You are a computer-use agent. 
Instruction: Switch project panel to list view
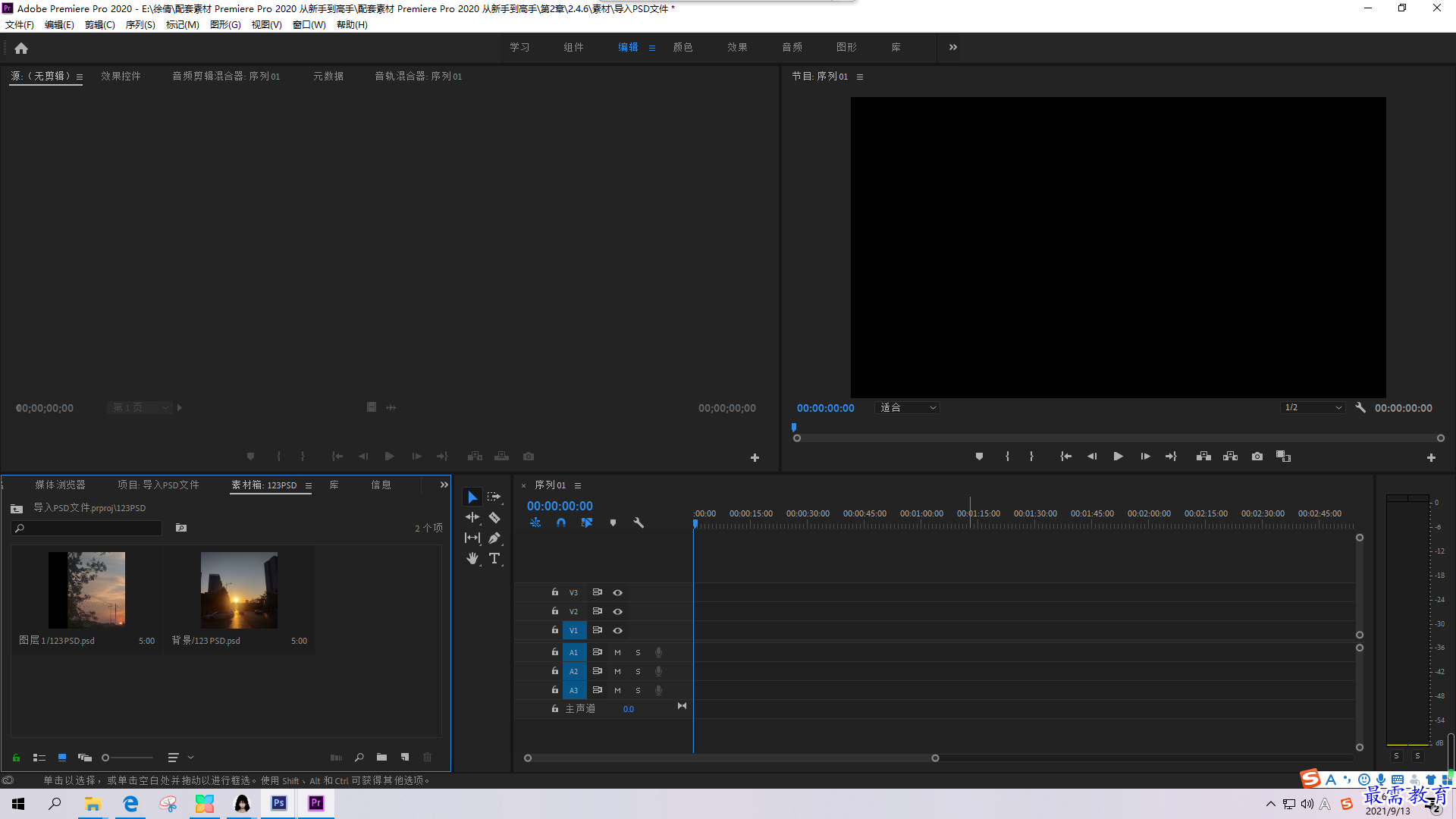coord(39,757)
